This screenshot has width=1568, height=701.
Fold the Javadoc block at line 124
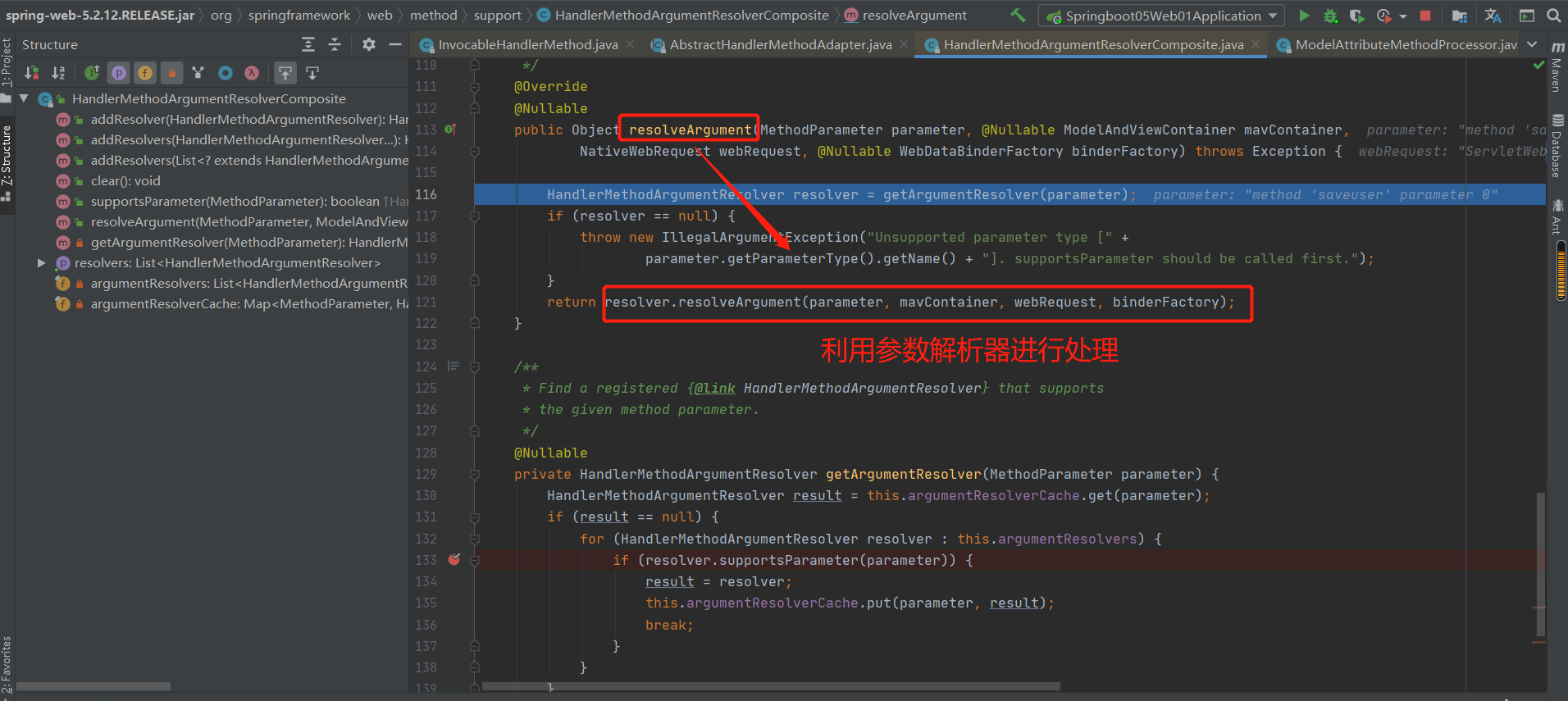click(x=475, y=366)
